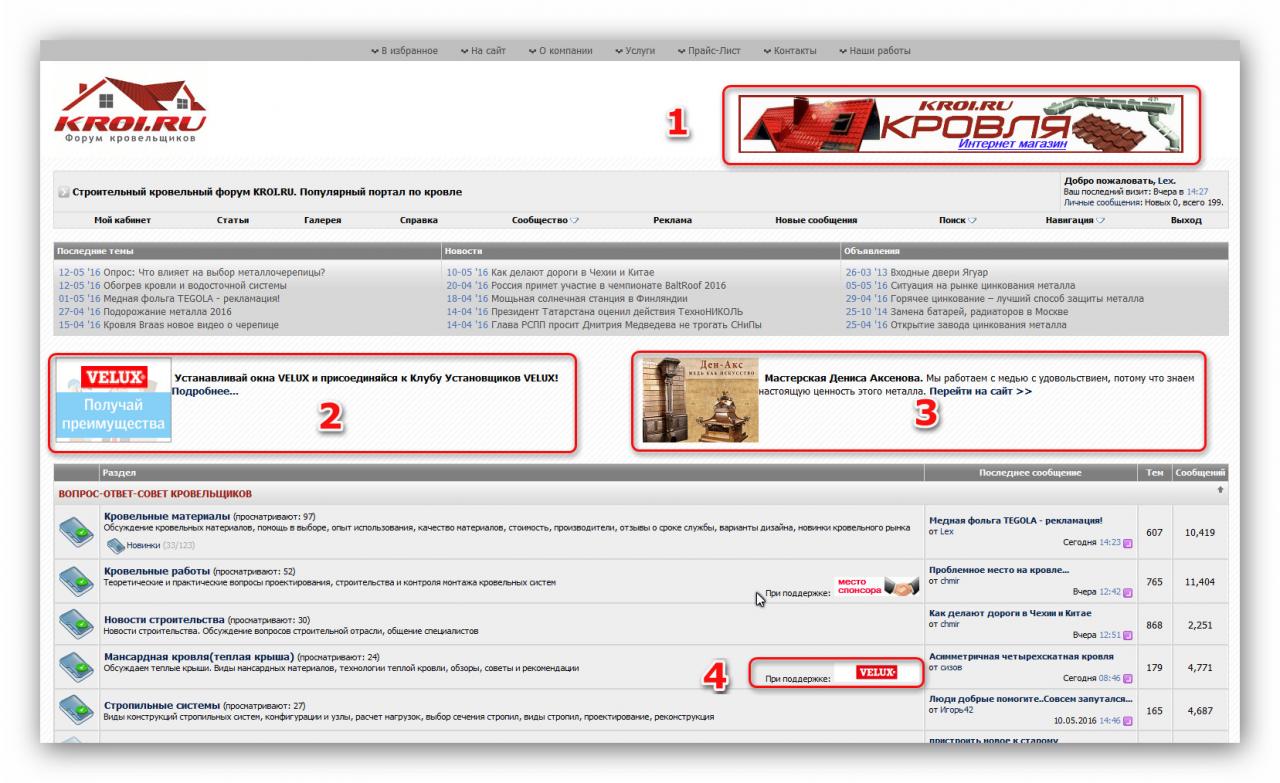Open the Медная фольга TEGOLA last message link
This screenshot has width=1280, height=783.
click(1015, 520)
